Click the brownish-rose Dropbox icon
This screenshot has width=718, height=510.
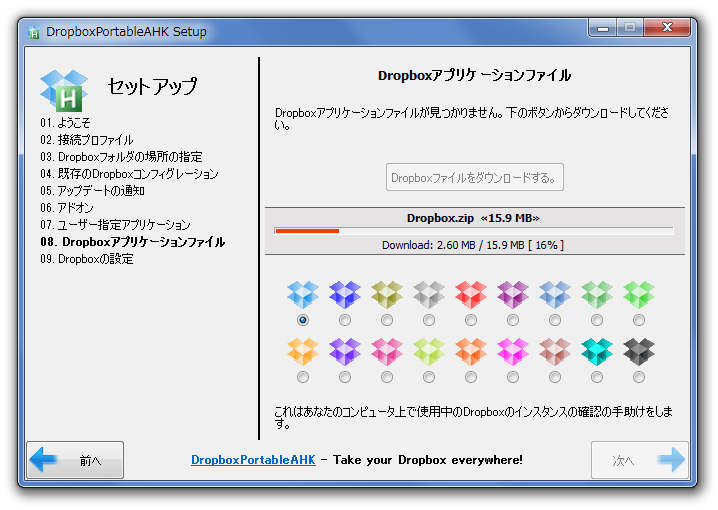point(555,352)
